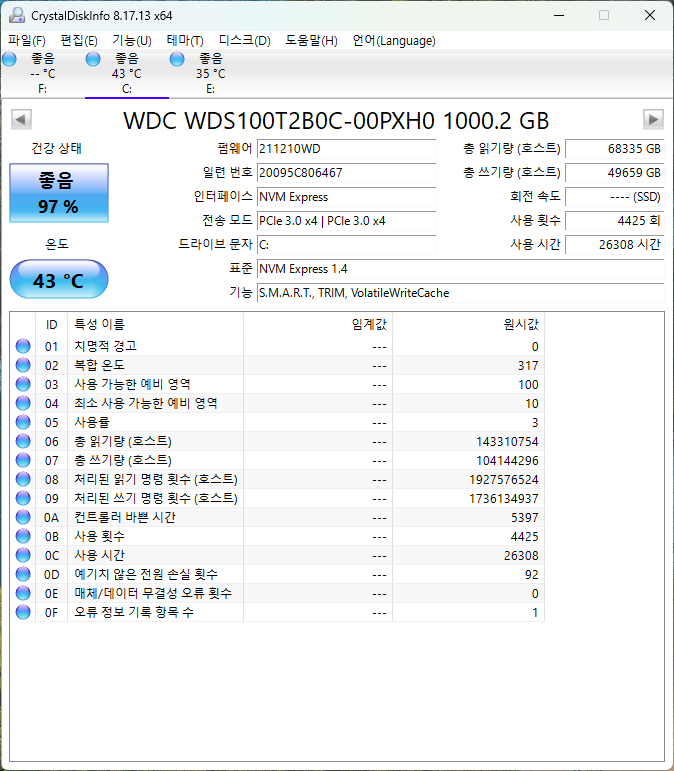
Task: Select attribute name 오류 정보 기록 항목 수
Action: click(x=134, y=612)
